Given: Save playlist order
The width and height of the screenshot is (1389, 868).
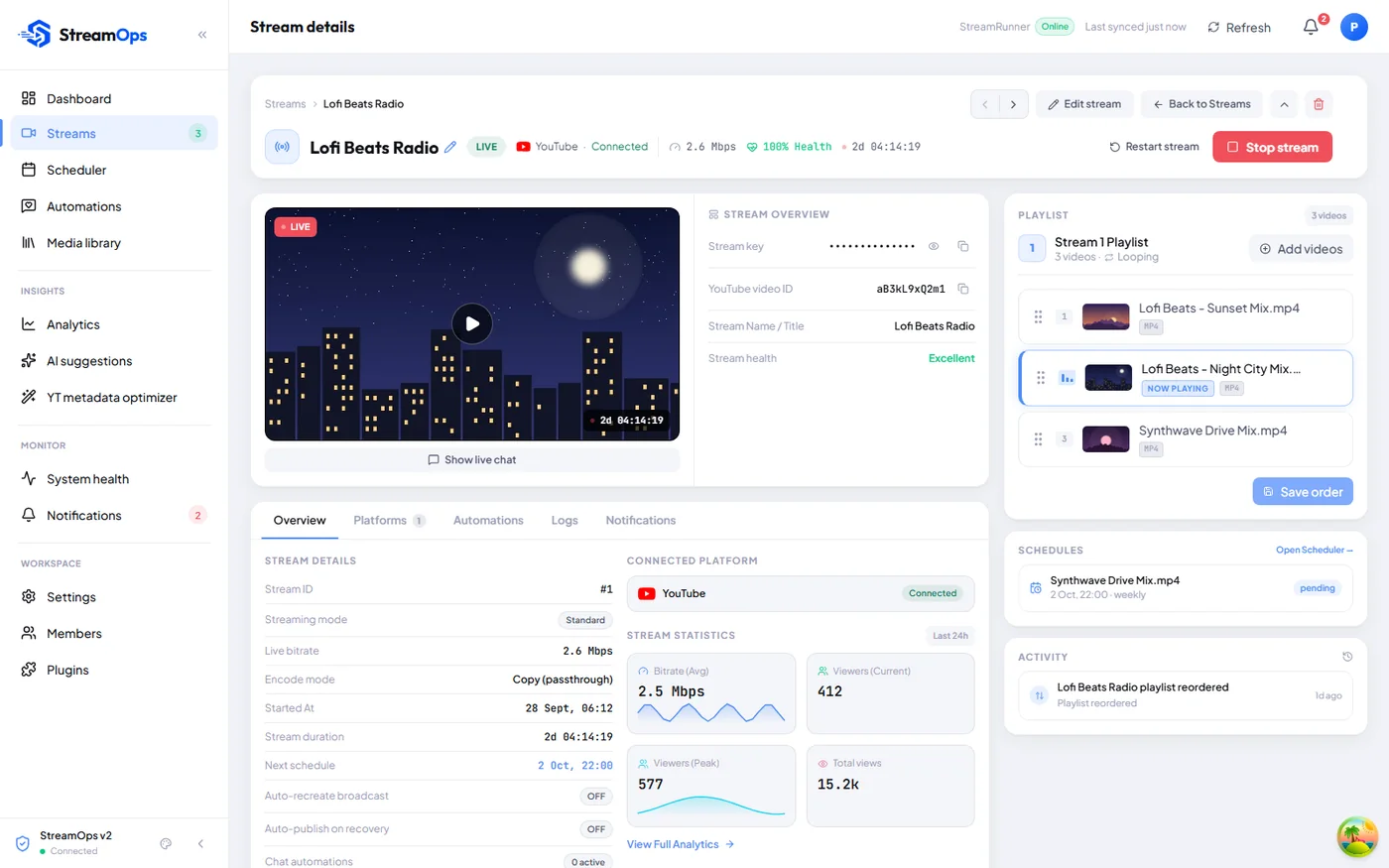Looking at the screenshot, I should (x=1303, y=492).
